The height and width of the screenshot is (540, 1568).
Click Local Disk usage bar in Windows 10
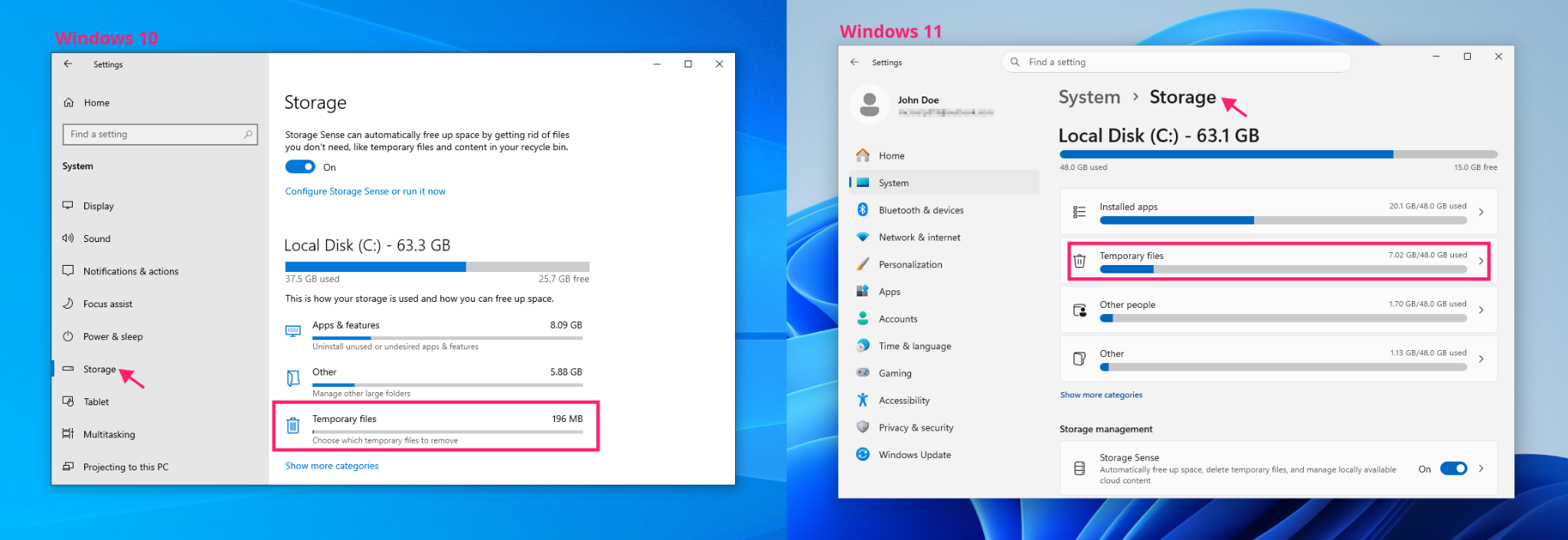tap(437, 267)
